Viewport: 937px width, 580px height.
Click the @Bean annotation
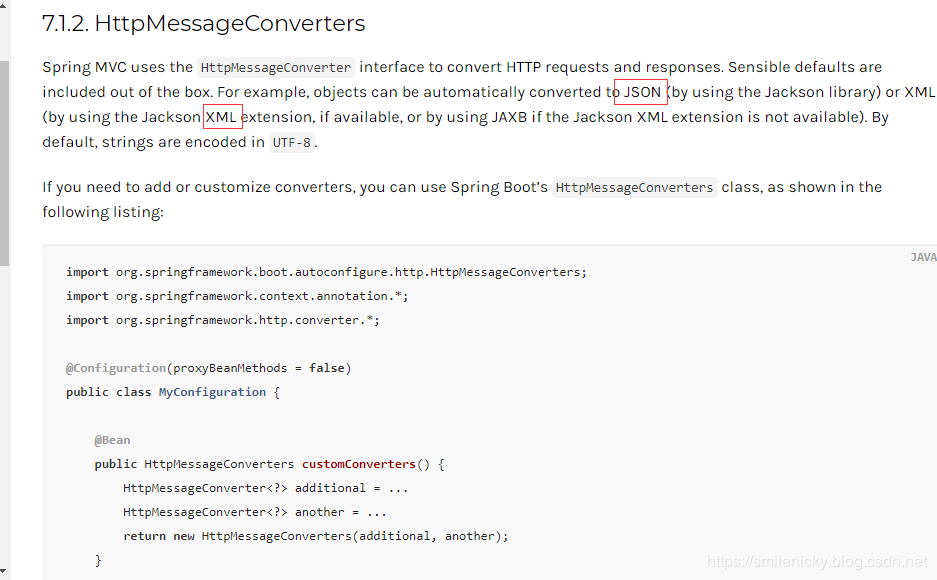click(112, 440)
